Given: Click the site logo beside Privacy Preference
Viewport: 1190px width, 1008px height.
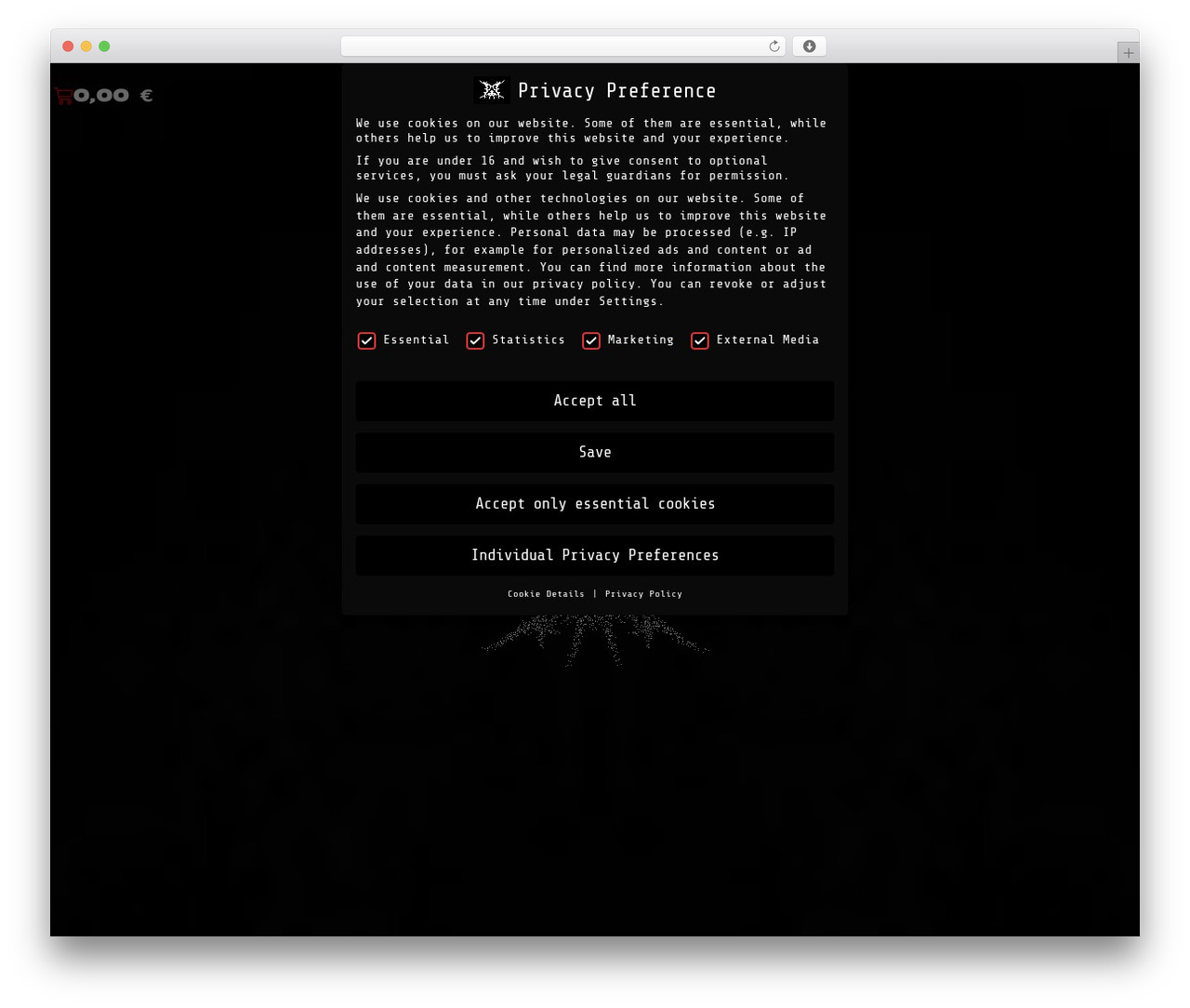Looking at the screenshot, I should click(492, 89).
